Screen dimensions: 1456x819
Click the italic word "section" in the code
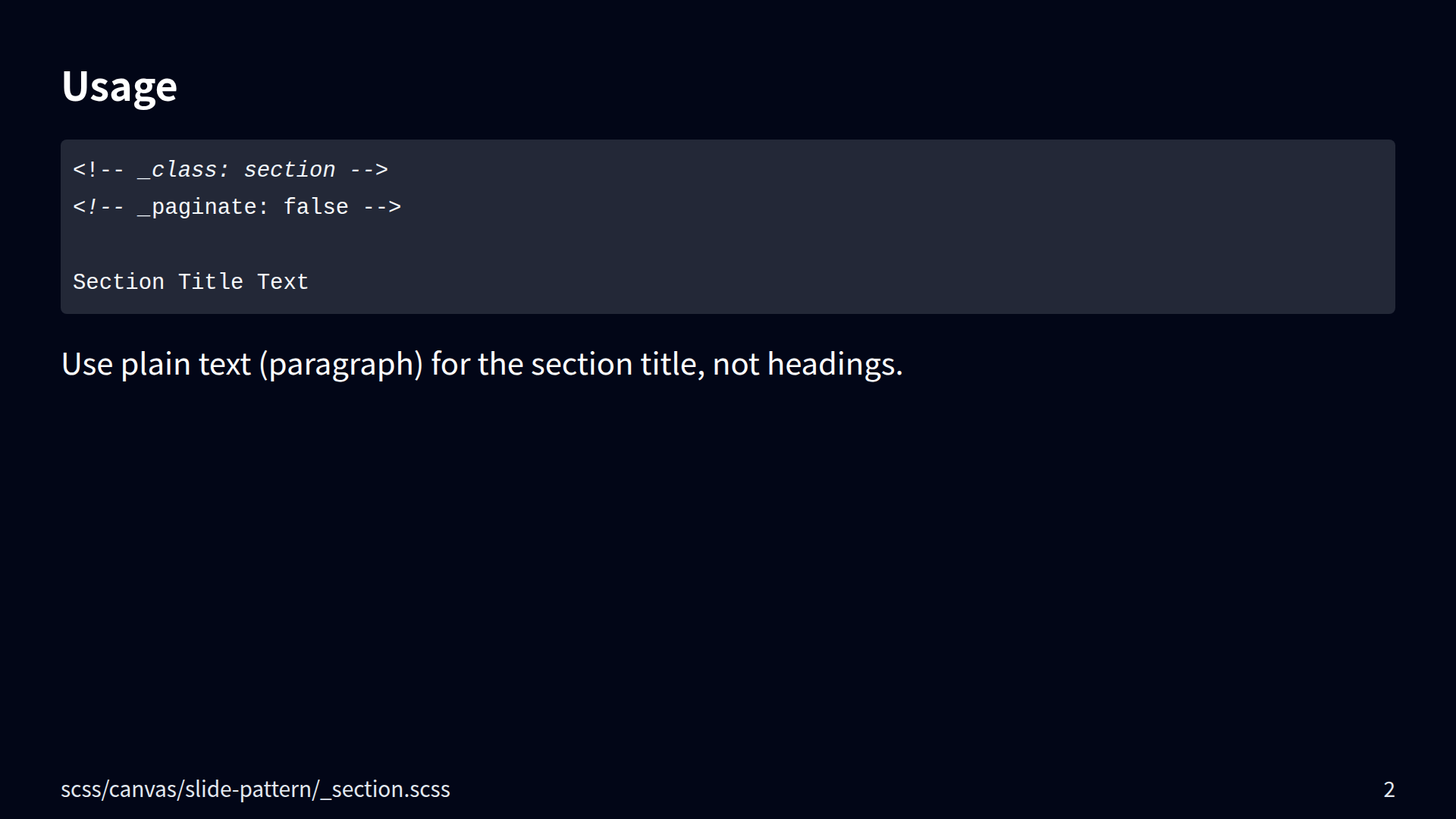289,170
